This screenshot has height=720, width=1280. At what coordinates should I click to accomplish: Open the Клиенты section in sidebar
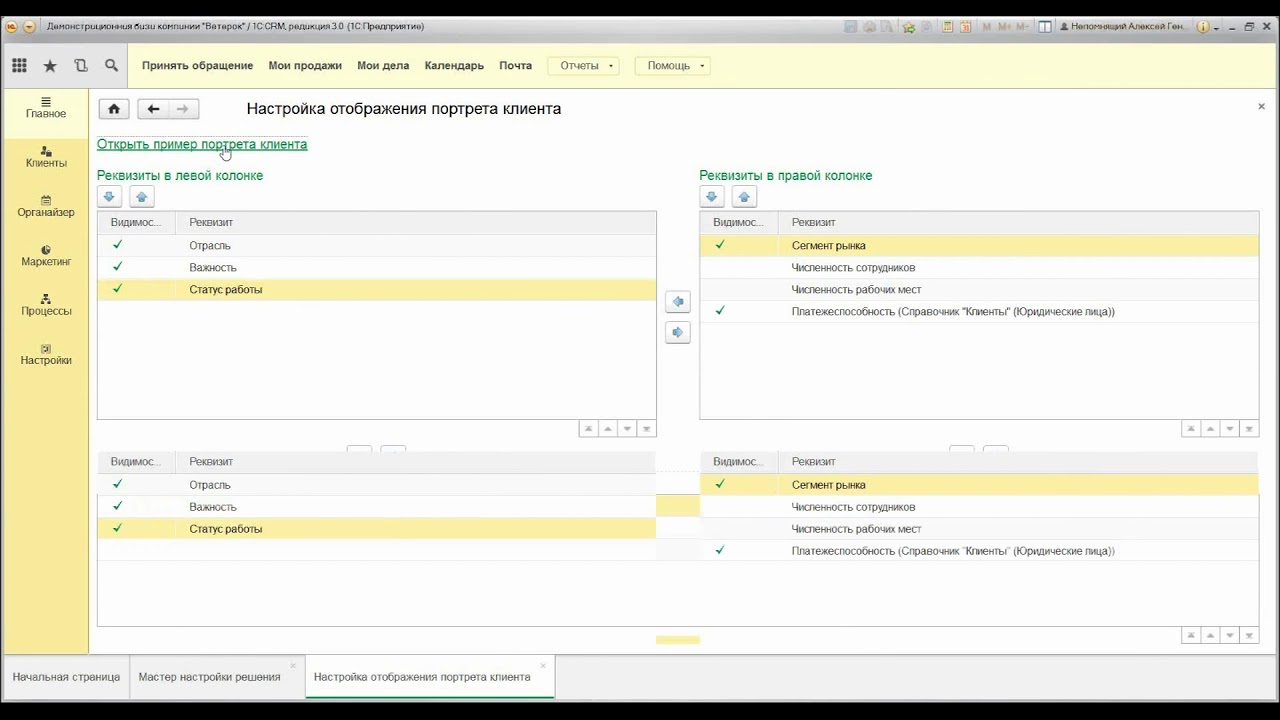click(x=46, y=157)
